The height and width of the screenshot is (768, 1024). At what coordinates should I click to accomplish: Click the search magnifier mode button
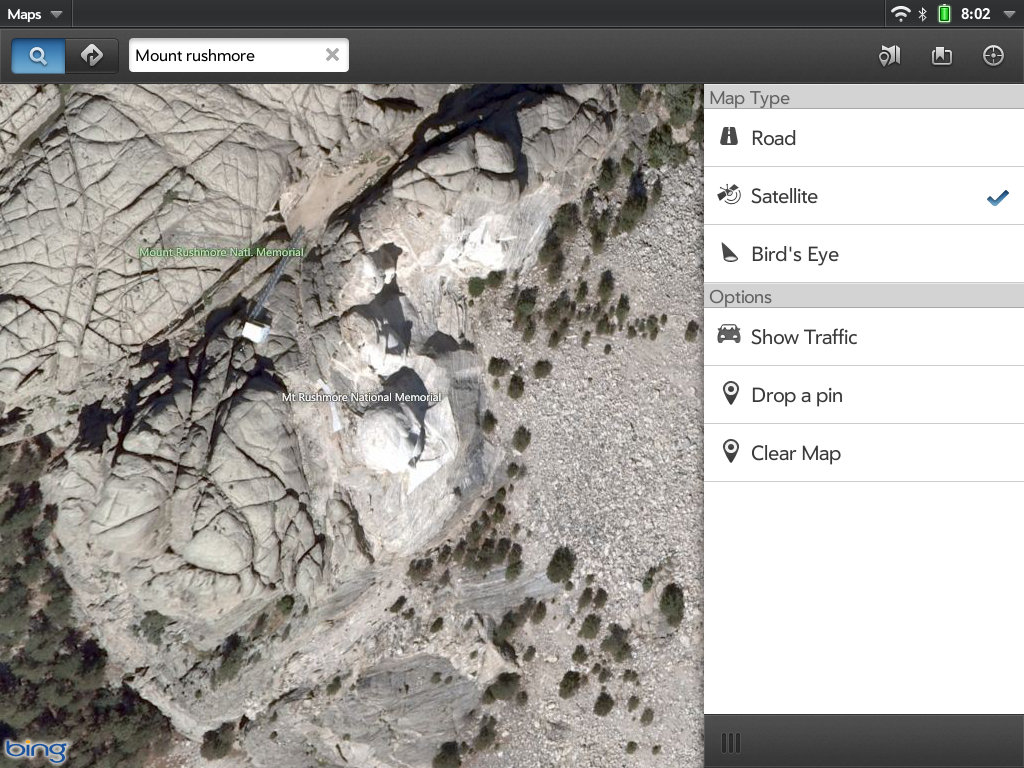coord(38,56)
